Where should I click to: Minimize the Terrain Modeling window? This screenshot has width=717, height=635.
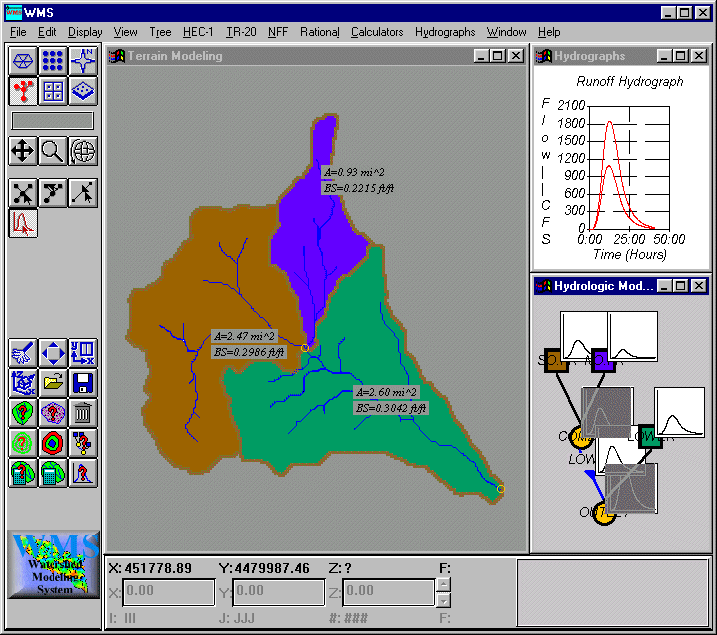pos(482,57)
